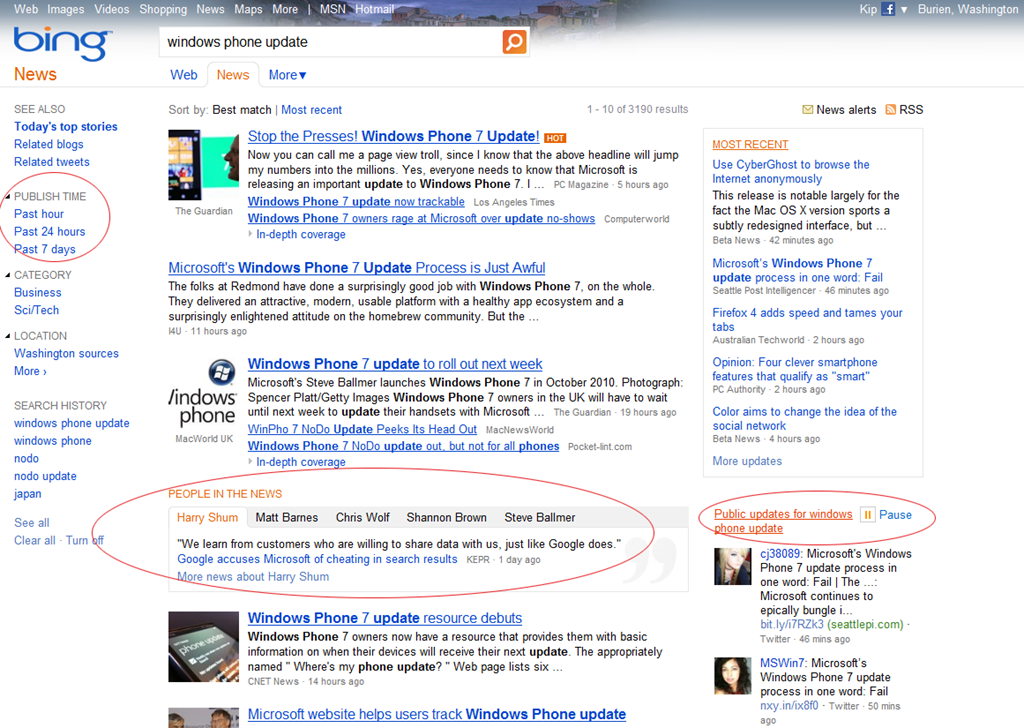Open the Stop the Presses article thumbnail

pyautogui.click(x=204, y=165)
